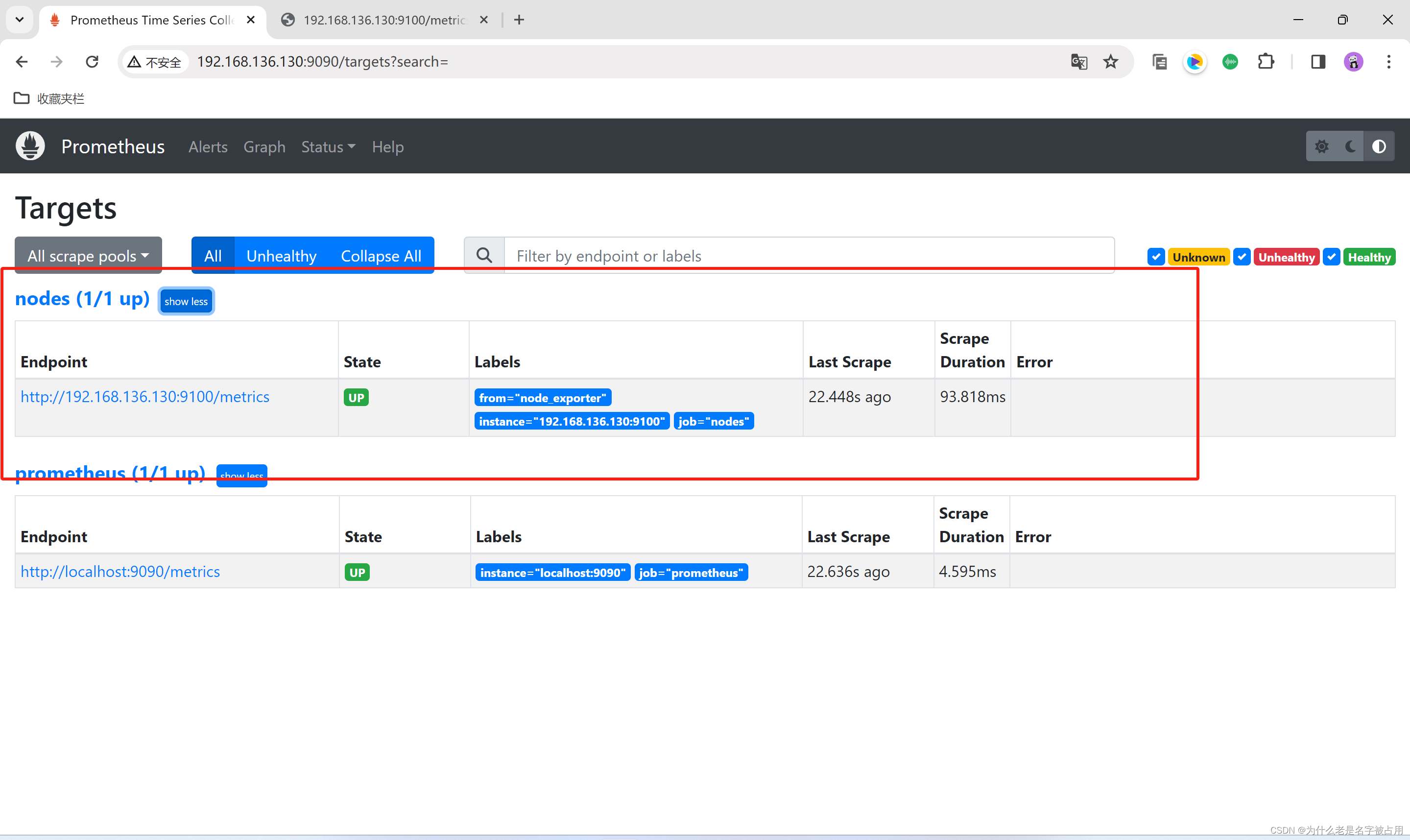Viewport: 1410px width, 840px height.
Task: Switch to the 192.168.136.130:9100 metrics tab
Action: click(x=385, y=20)
